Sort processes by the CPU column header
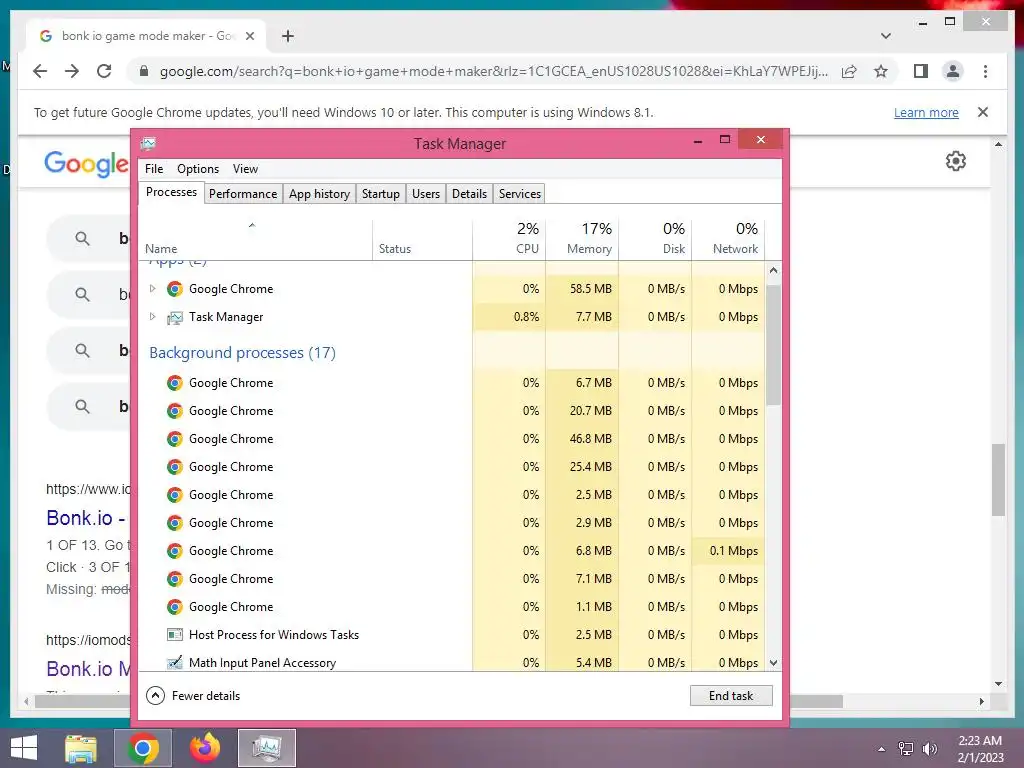The height and width of the screenshot is (768, 1024). pyautogui.click(x=509, y=238)
